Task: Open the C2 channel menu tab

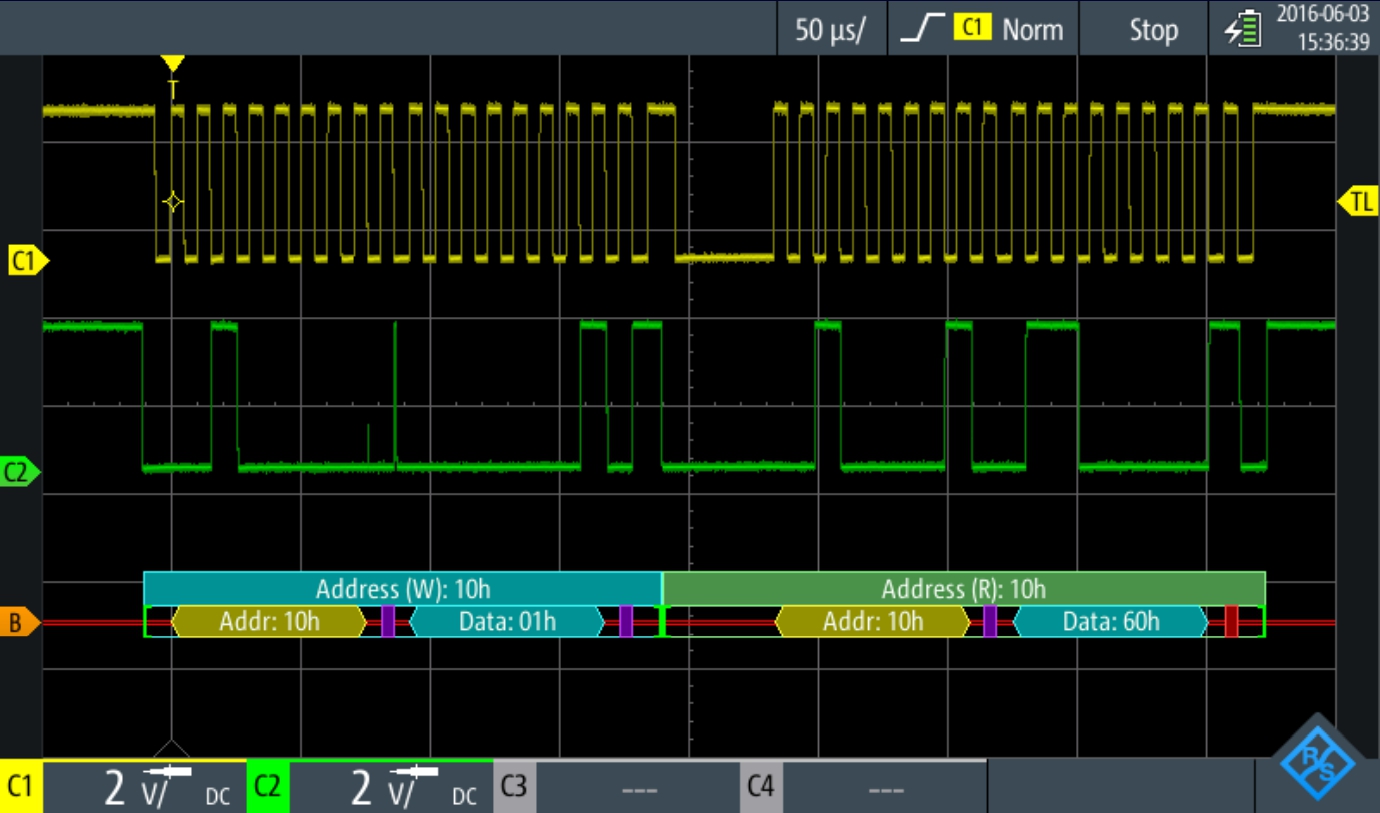Action: pyautogui.click(x=268, y=787)
